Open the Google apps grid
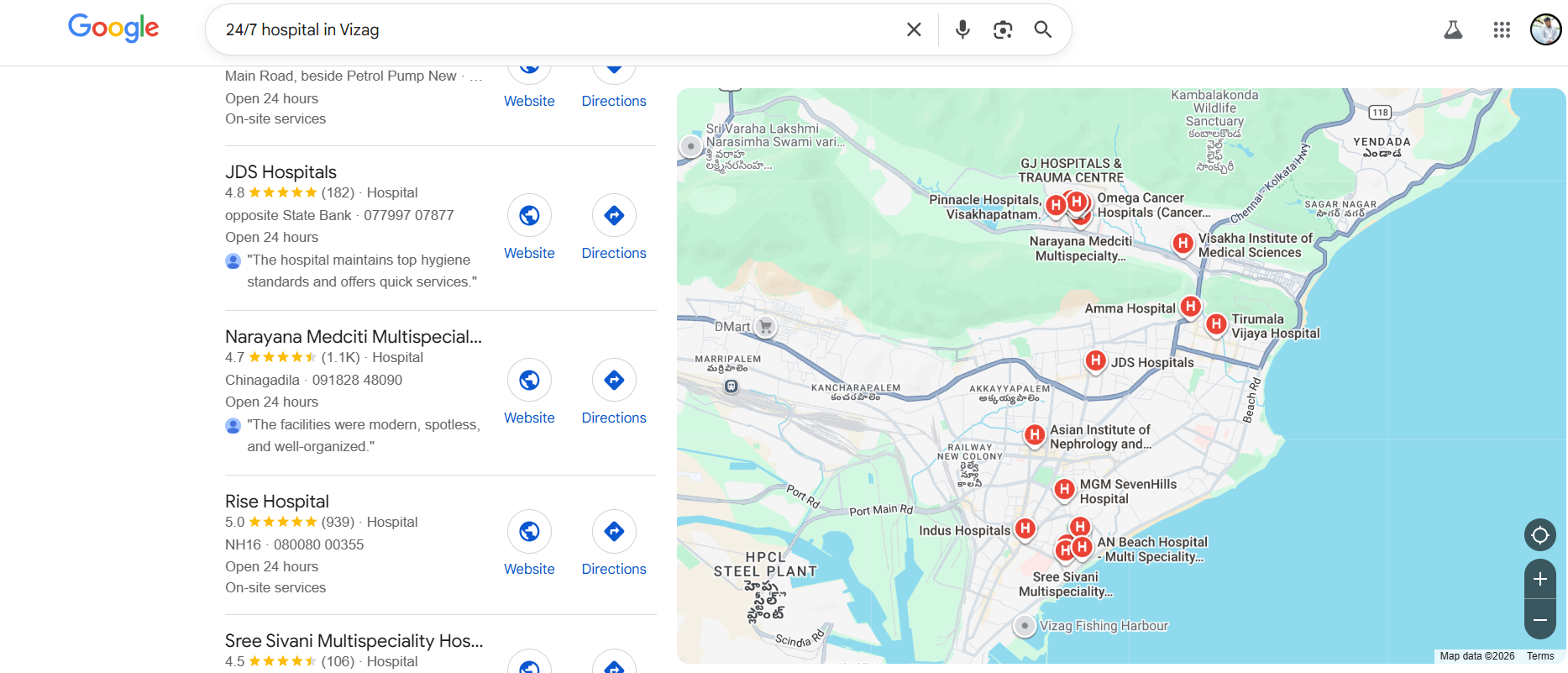The height and width of the screenshot is (673, 1568). coord(1502,30)
